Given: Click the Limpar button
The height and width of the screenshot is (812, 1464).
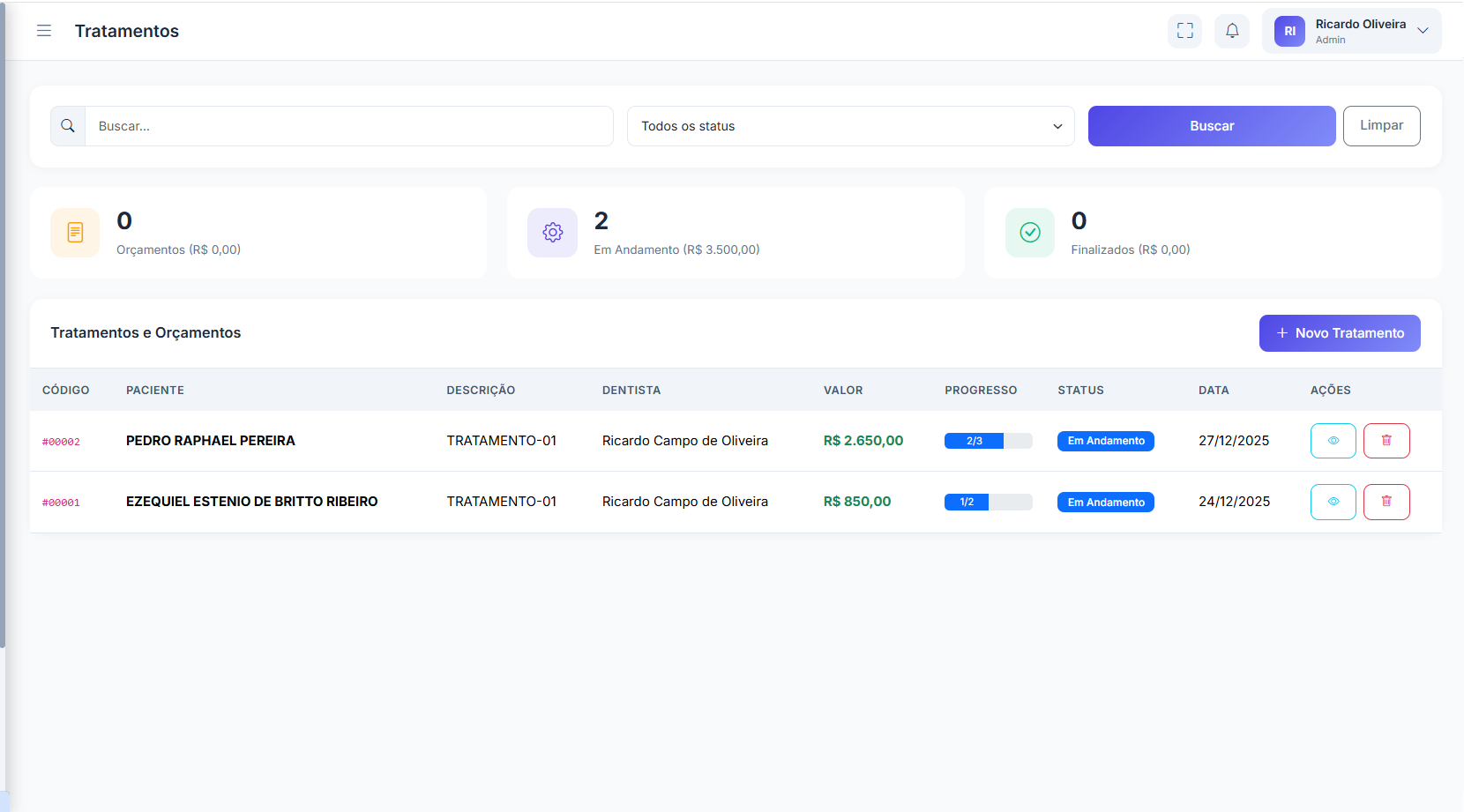Looking at the screenshot, I should (1381, 126).
